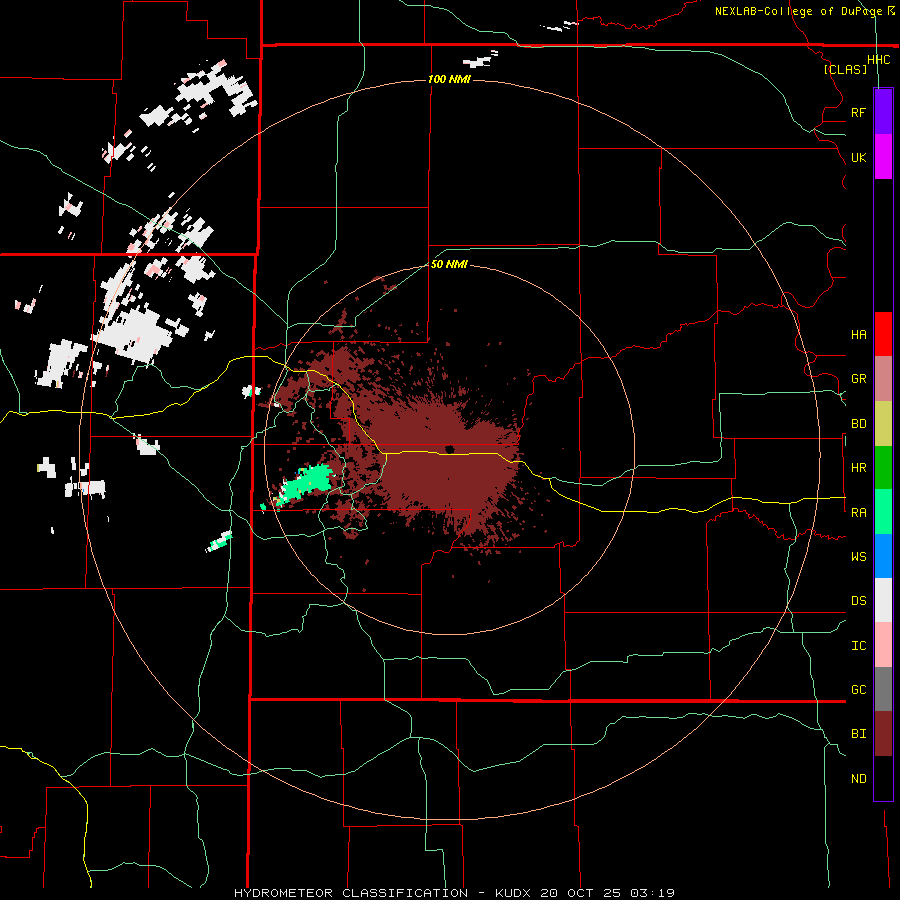Click the GR legend label
Image resolution: width=900 pixels, height=900 pixels.
(858, 379)
